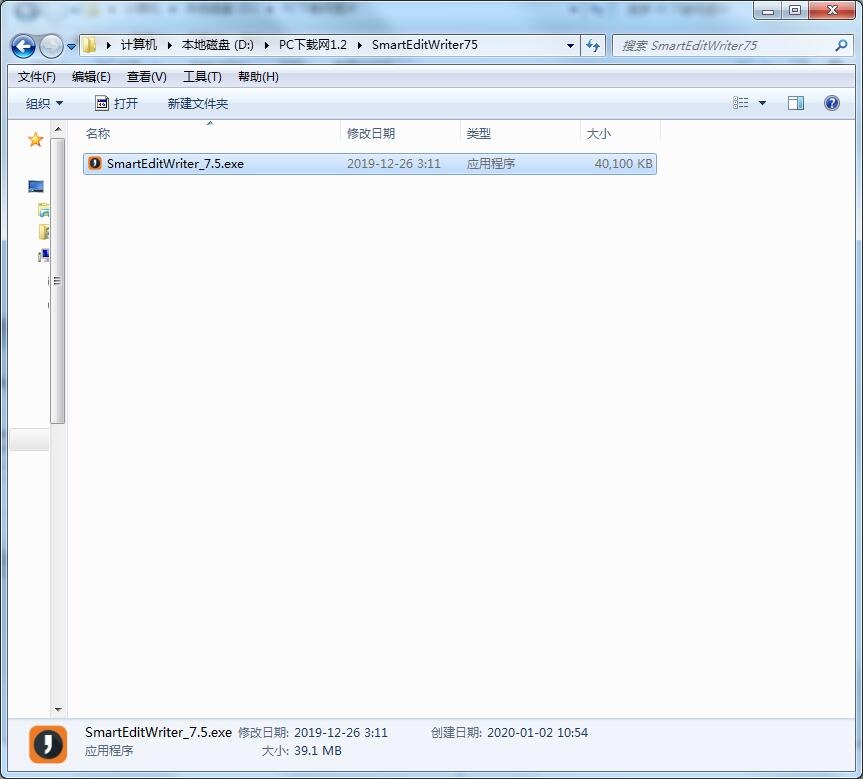Select 本地磁盘 (D:) in the breadcrumb
Image resolution: width=863 pixels, height=779 pixels.
point(218,45)
